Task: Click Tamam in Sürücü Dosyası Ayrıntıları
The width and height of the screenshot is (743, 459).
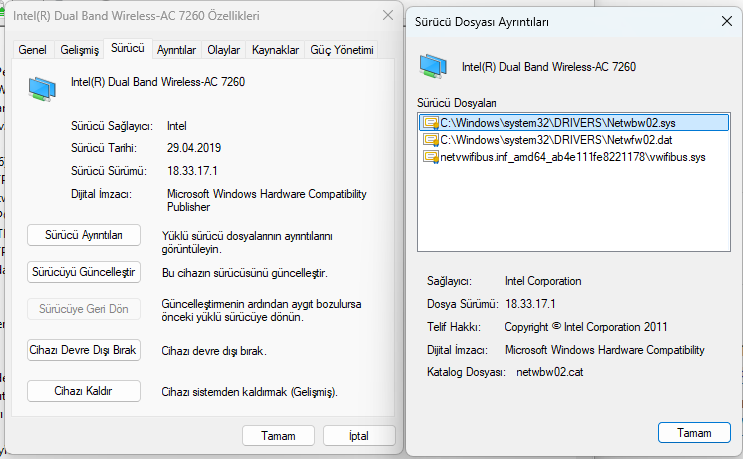Action: point(694,433)
